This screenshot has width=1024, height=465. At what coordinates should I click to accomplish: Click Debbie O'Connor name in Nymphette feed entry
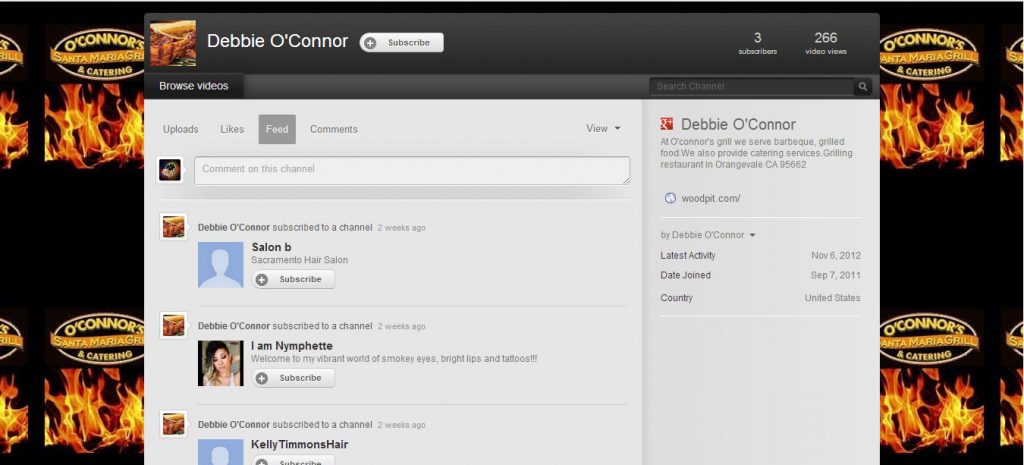tap(234, 327)
